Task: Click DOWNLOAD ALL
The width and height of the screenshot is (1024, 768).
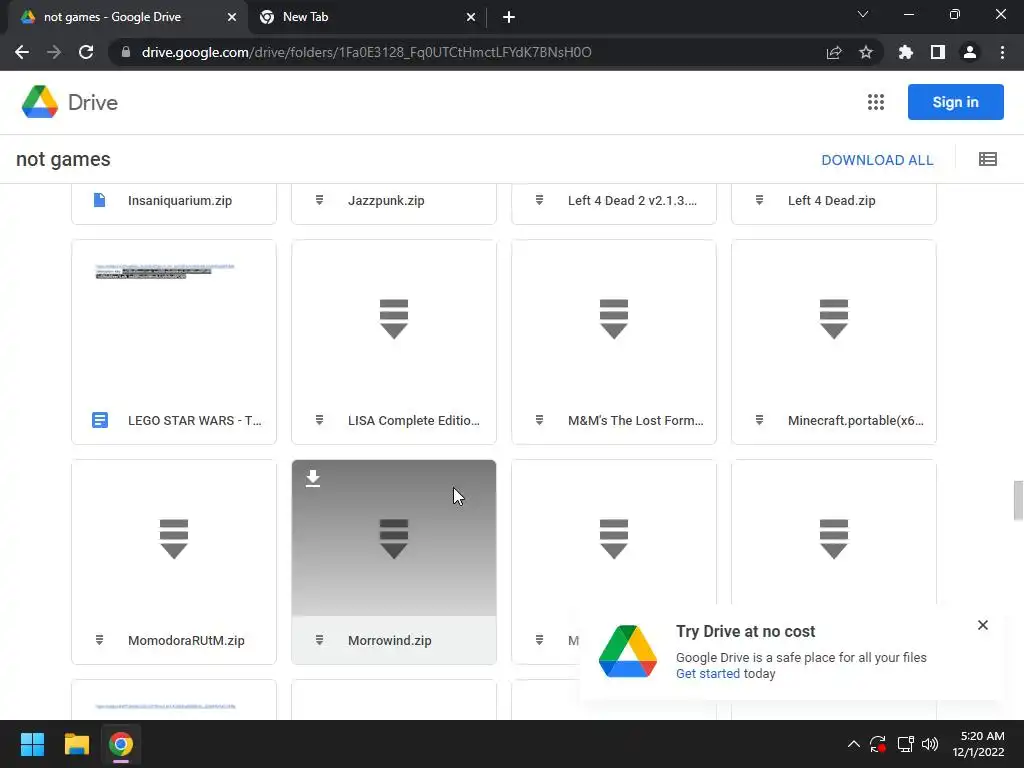Action: 877,160
